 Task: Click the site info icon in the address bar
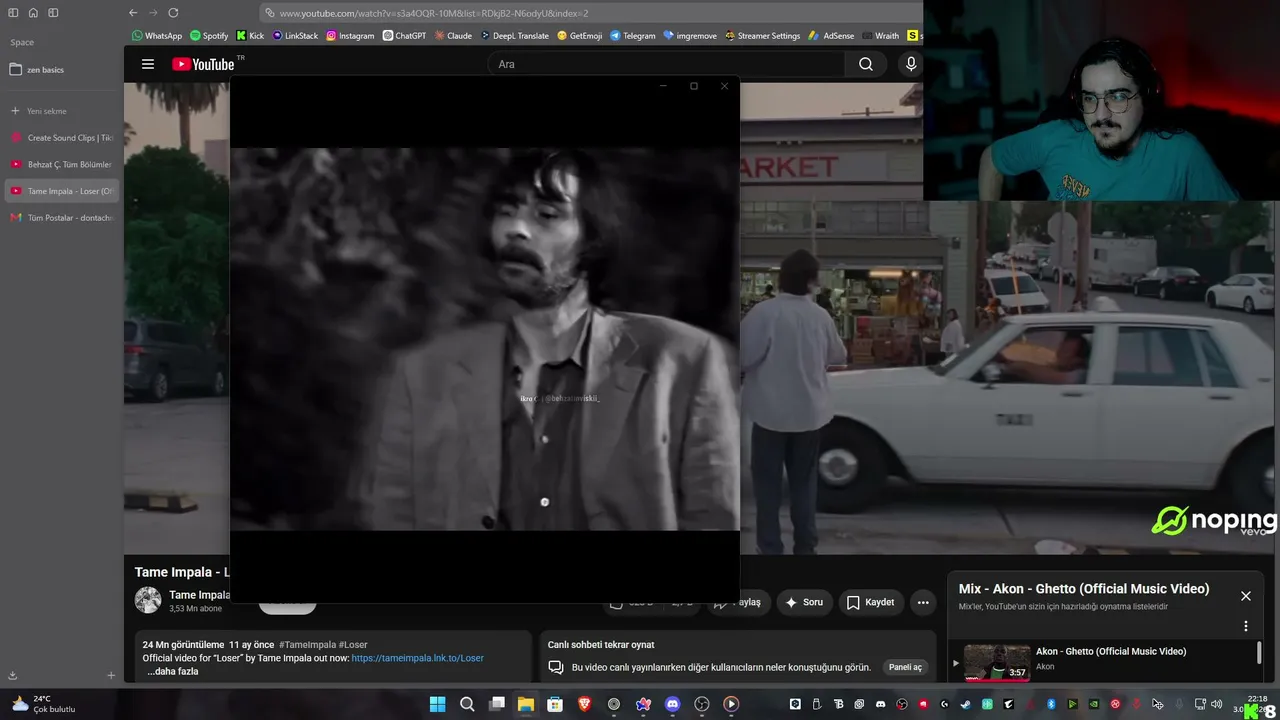pos(270,13)
